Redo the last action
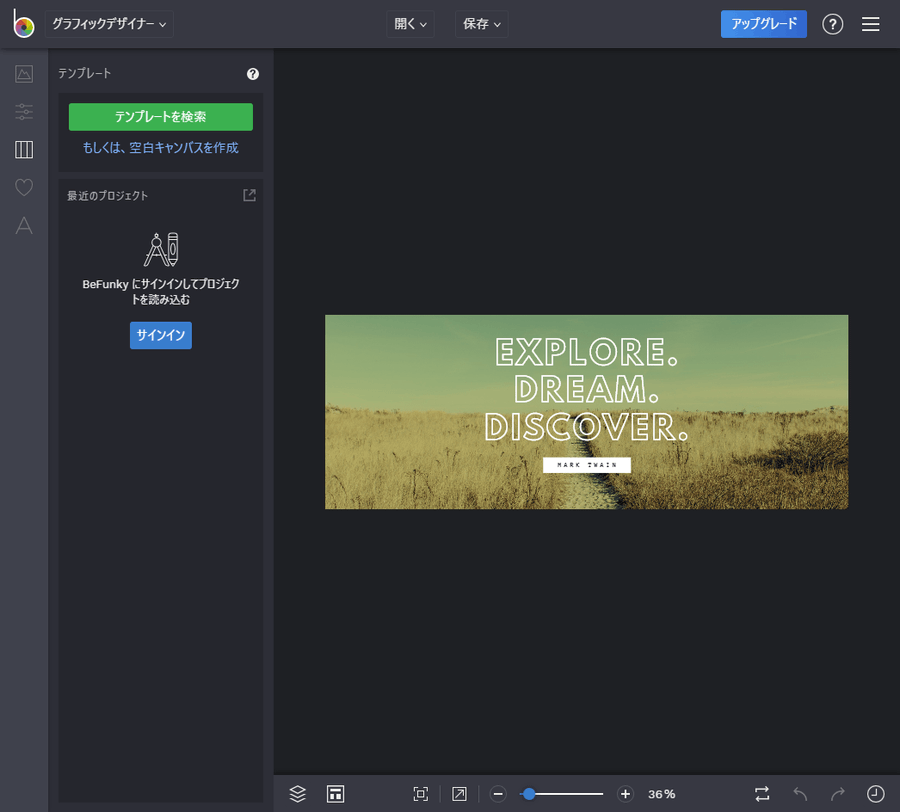 point(838,794)
